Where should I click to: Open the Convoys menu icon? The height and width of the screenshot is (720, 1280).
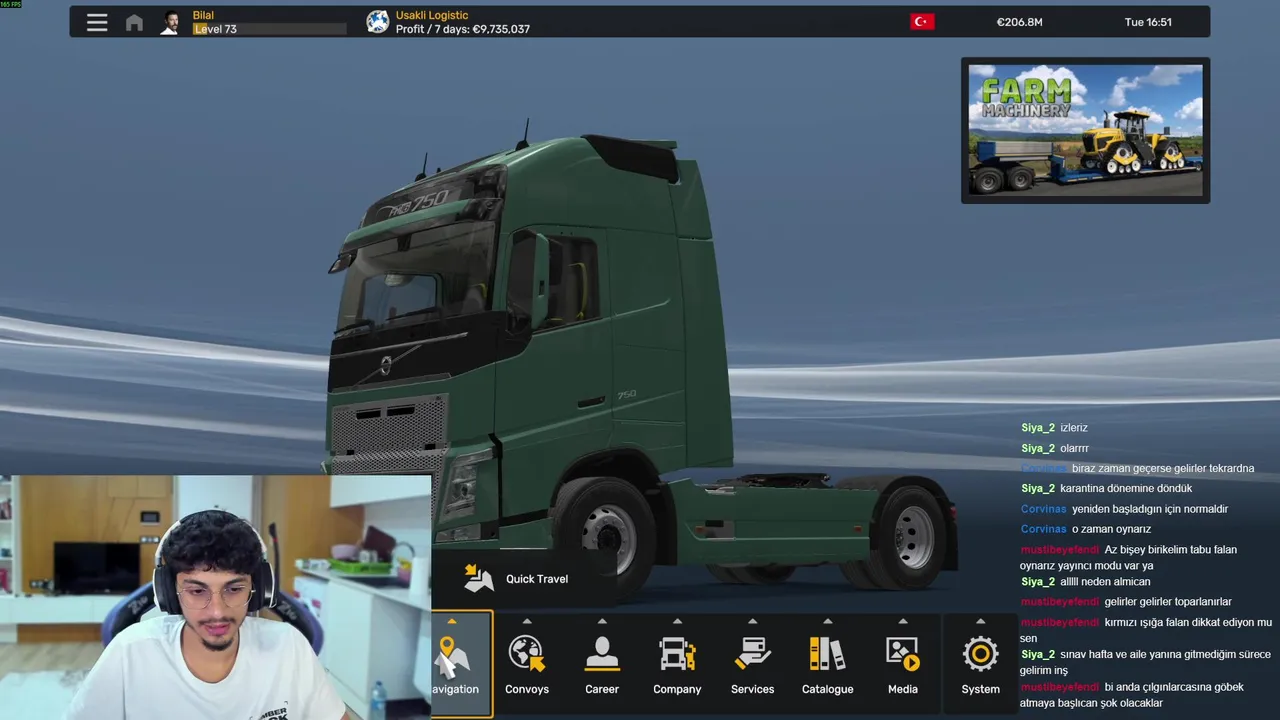pos(527,653)
